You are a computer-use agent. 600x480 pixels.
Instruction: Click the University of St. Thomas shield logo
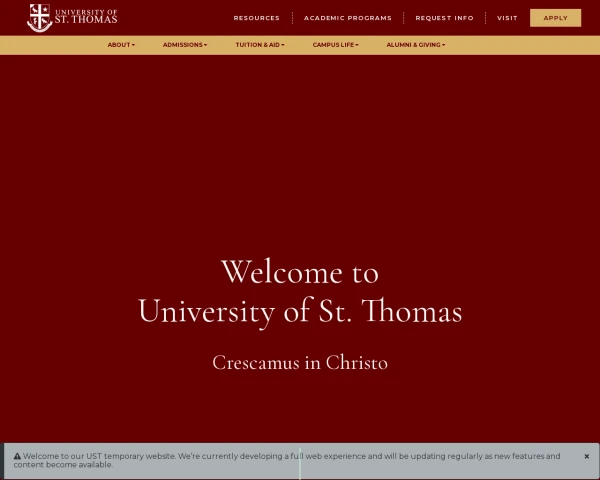[39, 18]
